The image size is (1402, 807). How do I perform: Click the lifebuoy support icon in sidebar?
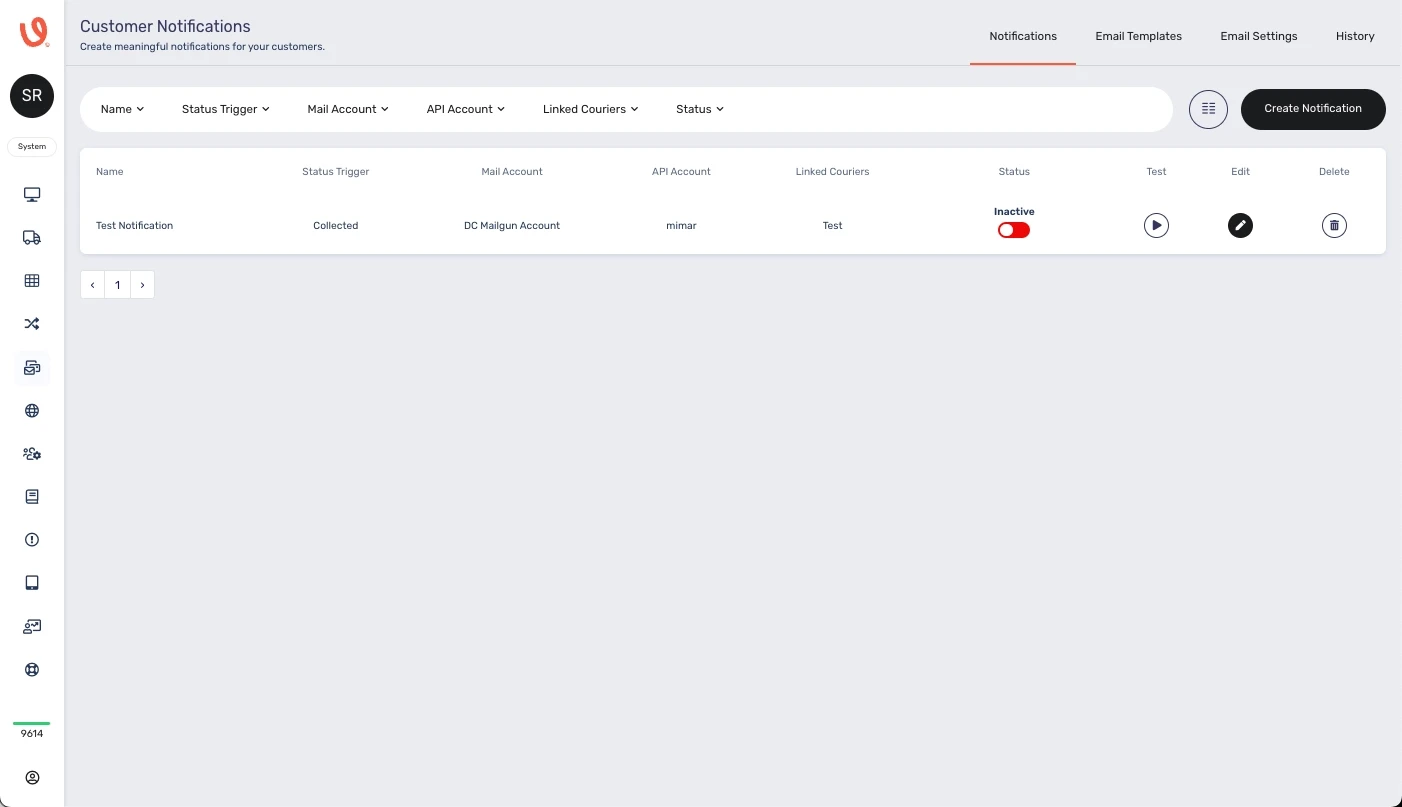pos(32,669)
